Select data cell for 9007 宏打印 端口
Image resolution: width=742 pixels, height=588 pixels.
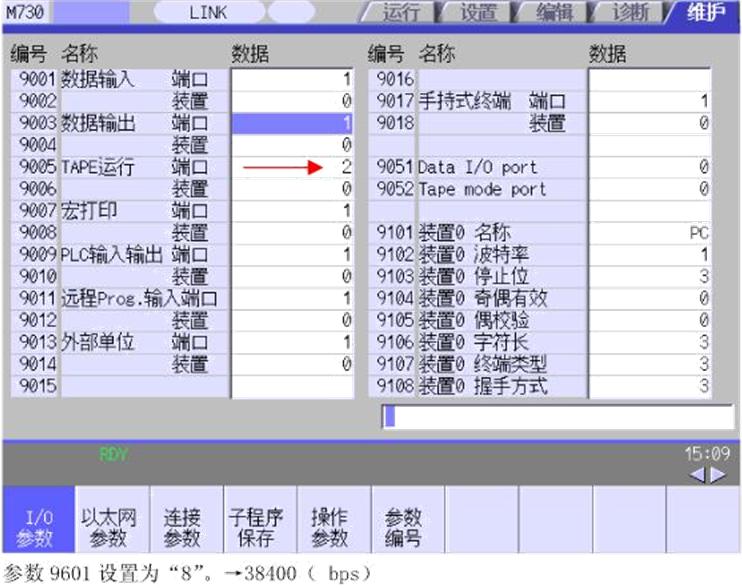pyautogui.click(x=292, y=211)
